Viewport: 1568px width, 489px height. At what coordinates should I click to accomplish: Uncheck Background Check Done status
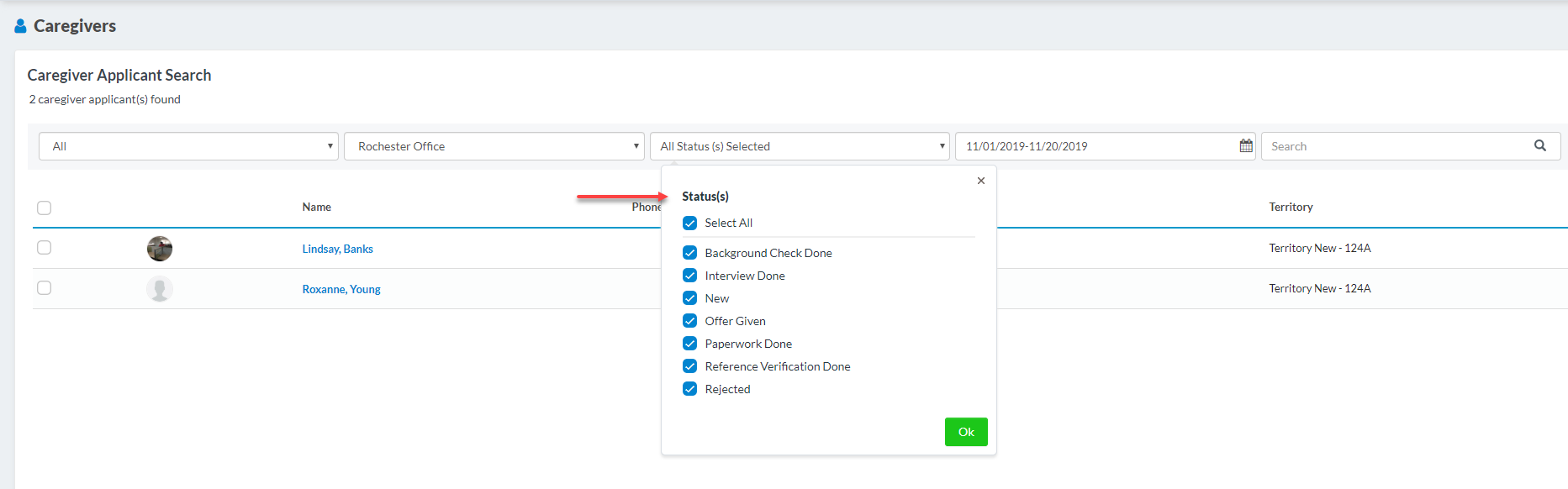click(x=689, y=253)
